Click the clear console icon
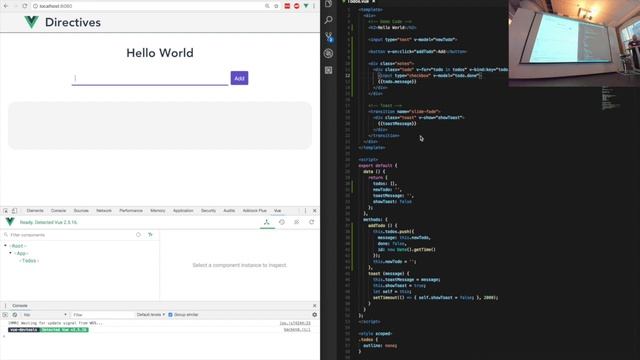The height and width of the screenshot is (360, 640). click(x=15, y=315)
